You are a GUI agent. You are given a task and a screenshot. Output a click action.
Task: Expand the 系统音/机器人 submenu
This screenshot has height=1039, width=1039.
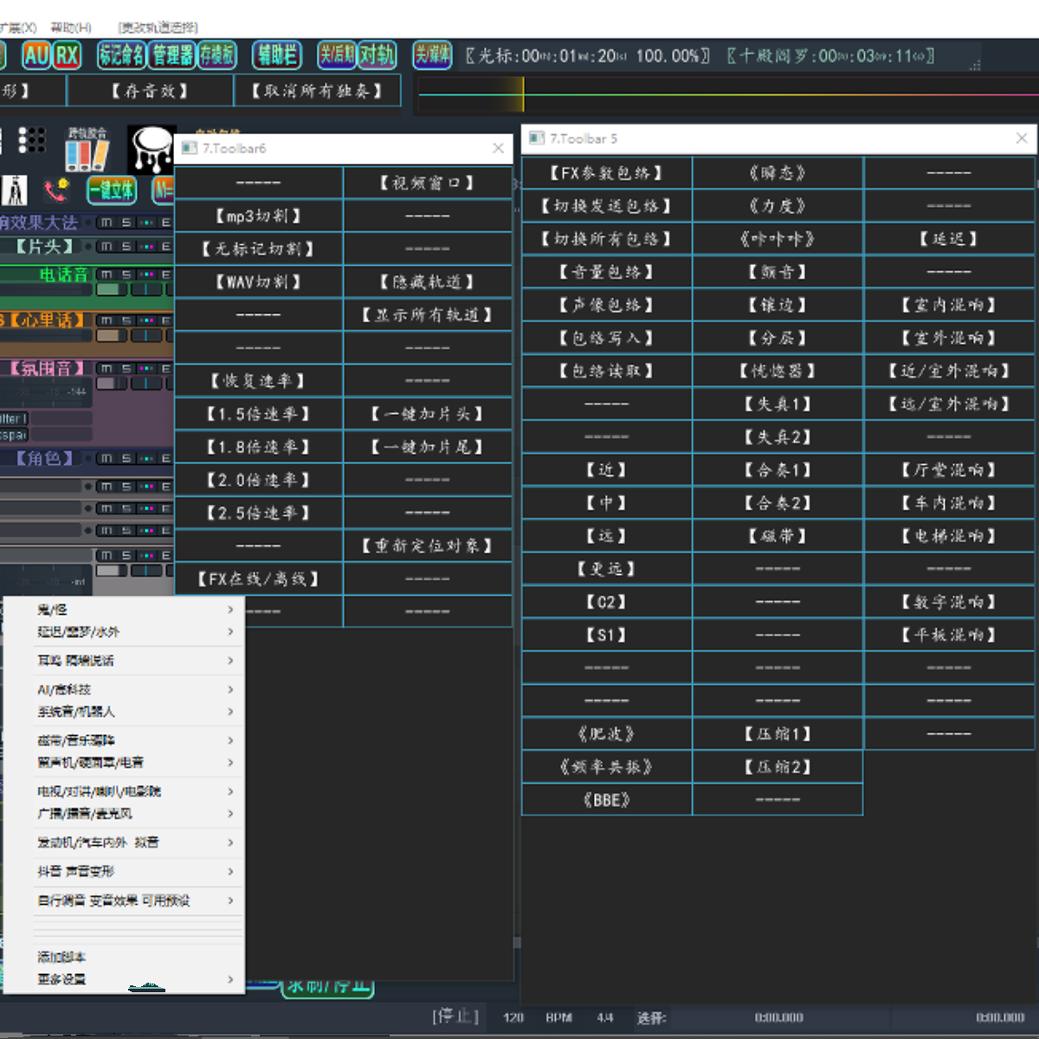click(124, 712)
